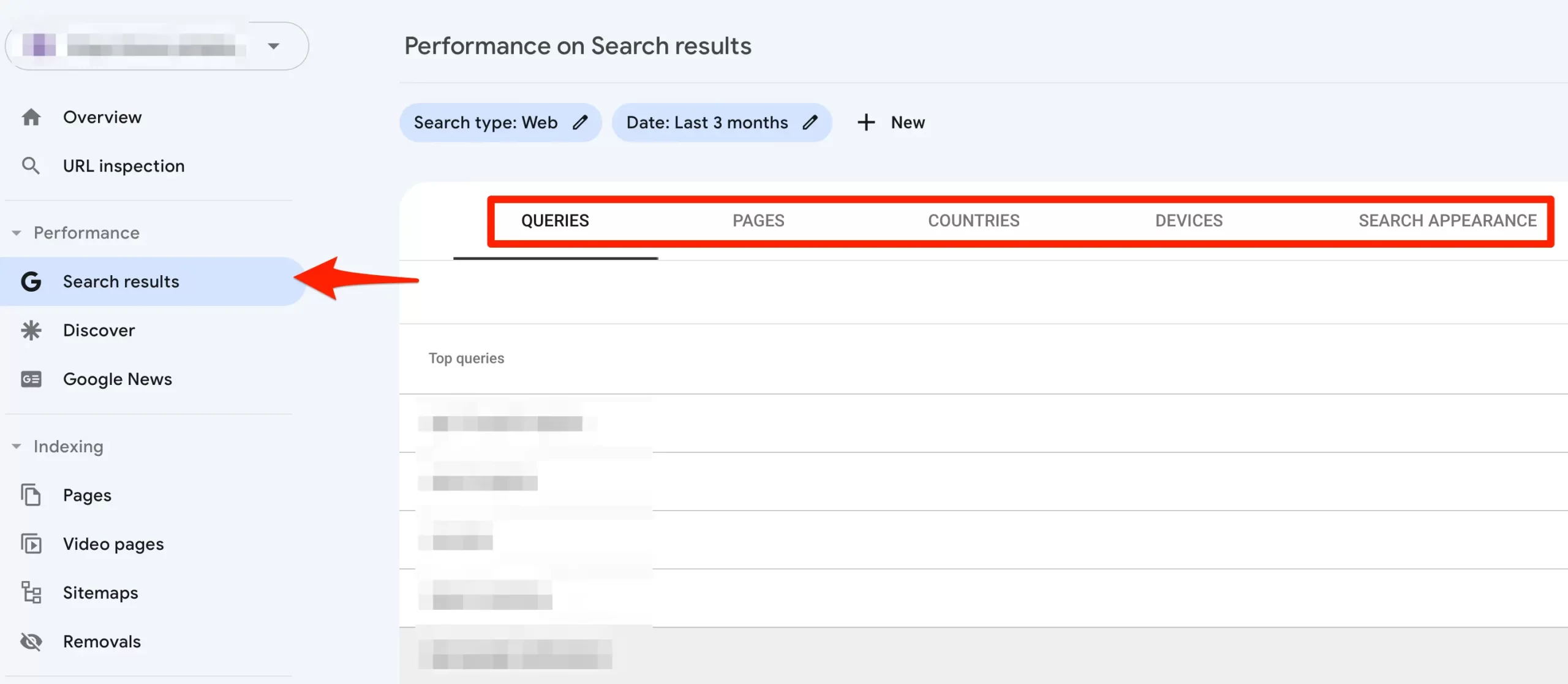Click the Google G Search results icon
This screenshot has height=684, width=1568.
coord(31,281)
